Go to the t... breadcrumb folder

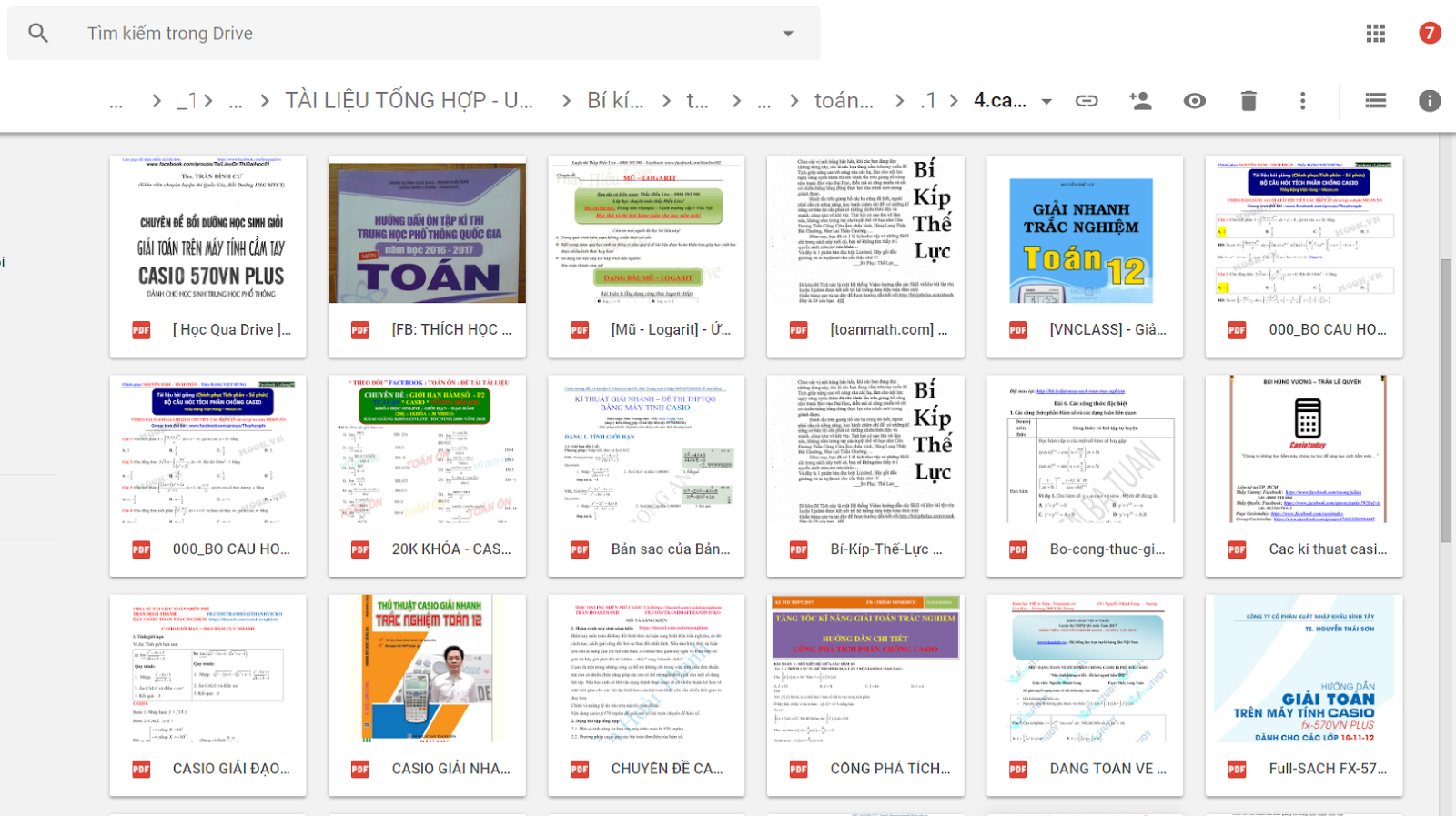(x=697, y=101)
